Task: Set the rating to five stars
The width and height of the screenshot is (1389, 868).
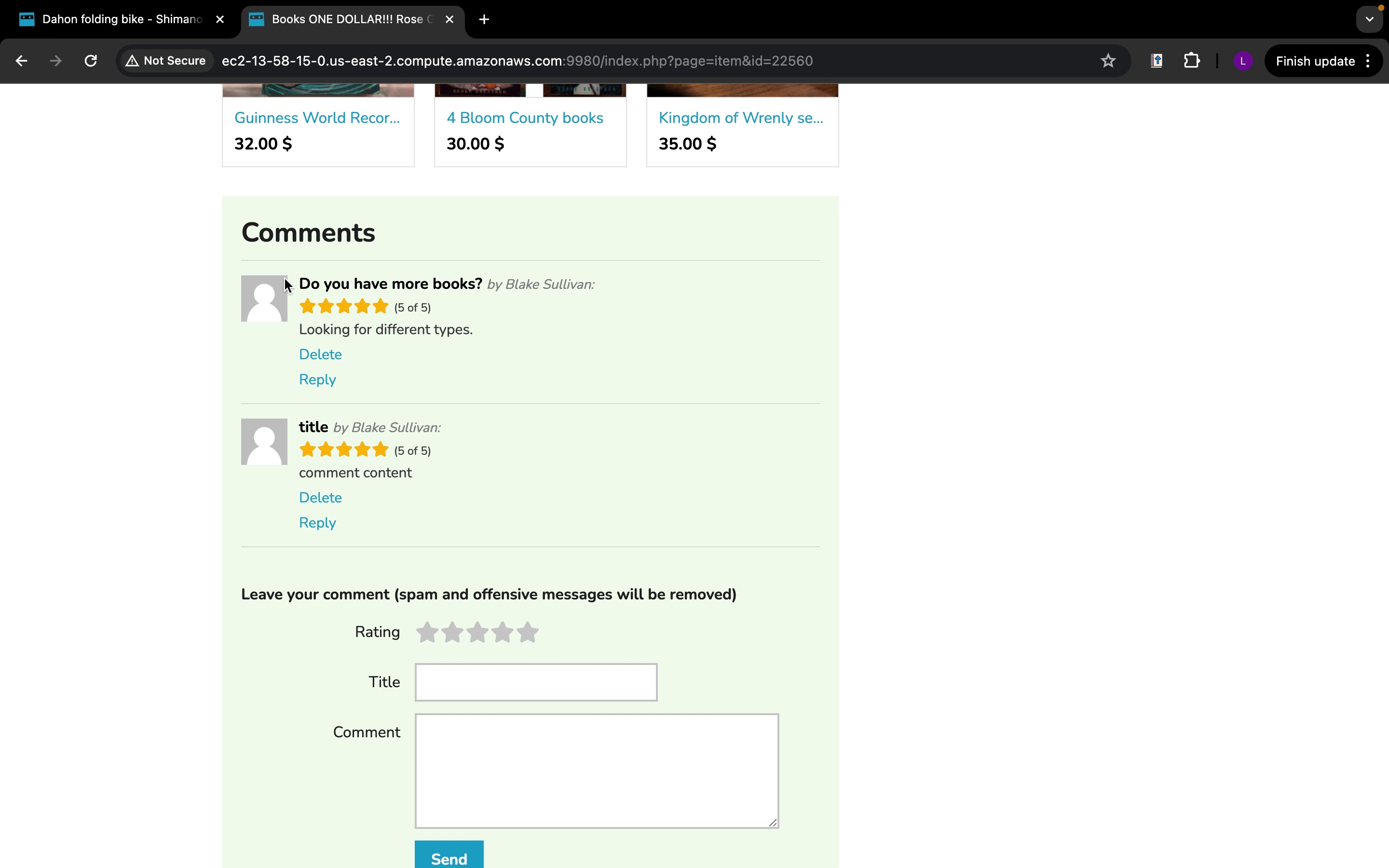Action: (x=528, y=632)
